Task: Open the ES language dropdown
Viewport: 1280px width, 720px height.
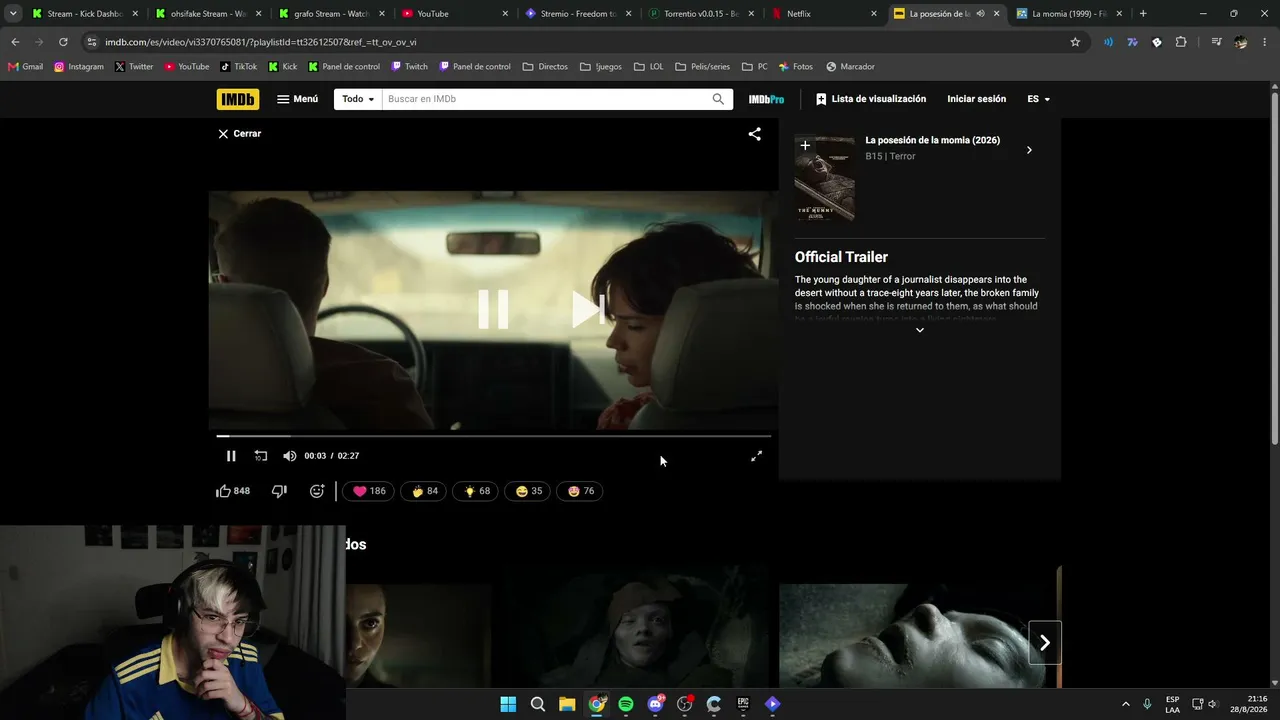Action: pos(1039,99)
